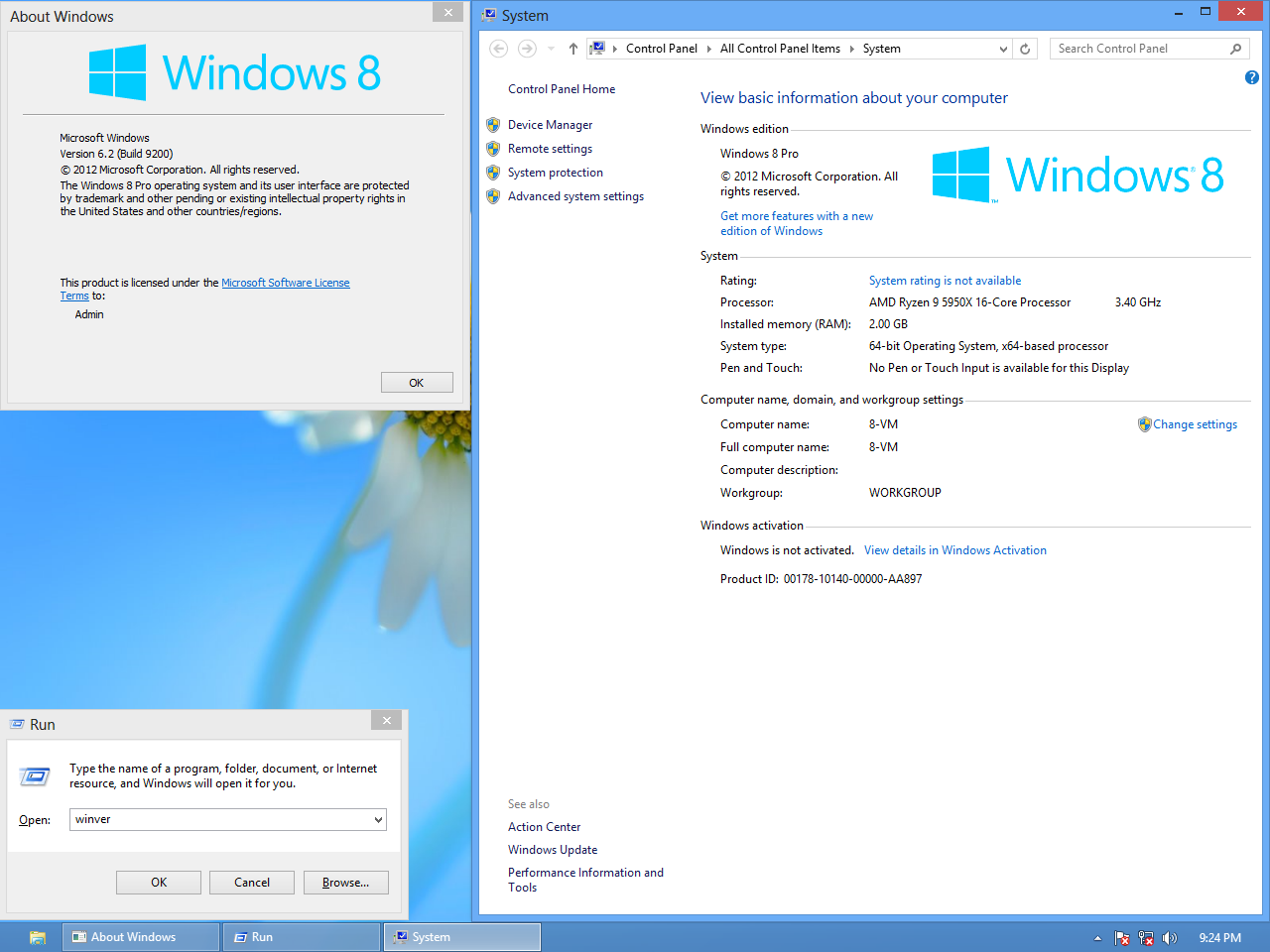This screenshot has height=952, width=1270.
Task: Click Change settings link
Action: (x=1195, y=424)
